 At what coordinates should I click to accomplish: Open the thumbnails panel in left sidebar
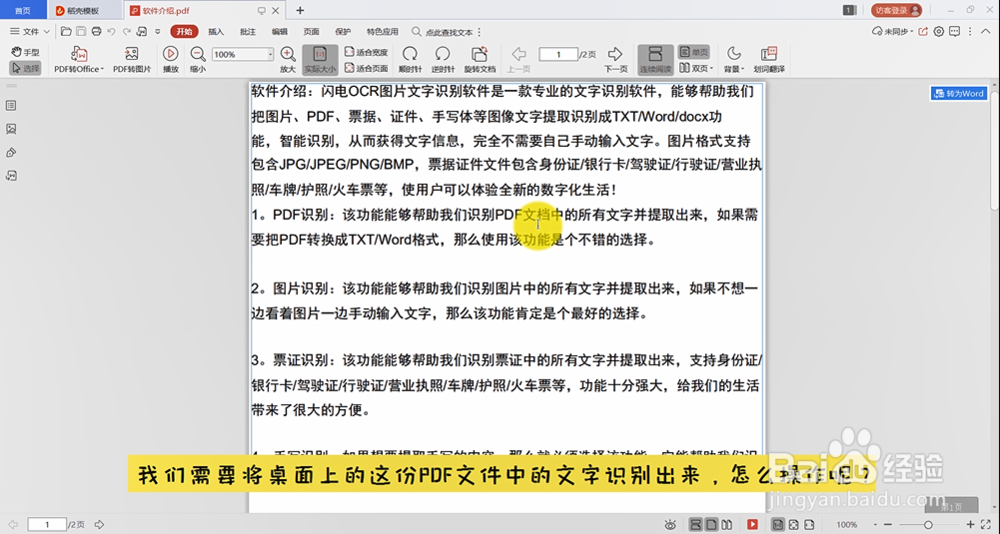11,129
